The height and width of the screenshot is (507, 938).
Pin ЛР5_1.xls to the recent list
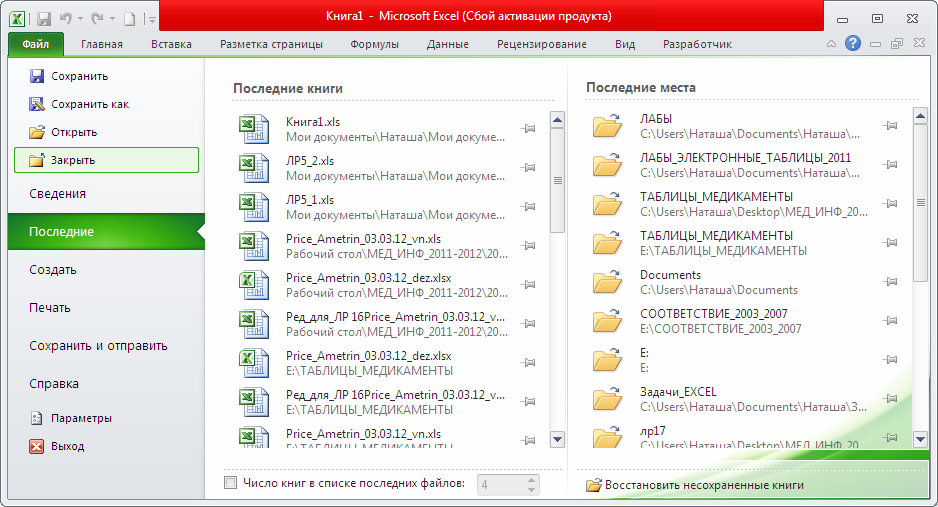click(x=528, y=206)
